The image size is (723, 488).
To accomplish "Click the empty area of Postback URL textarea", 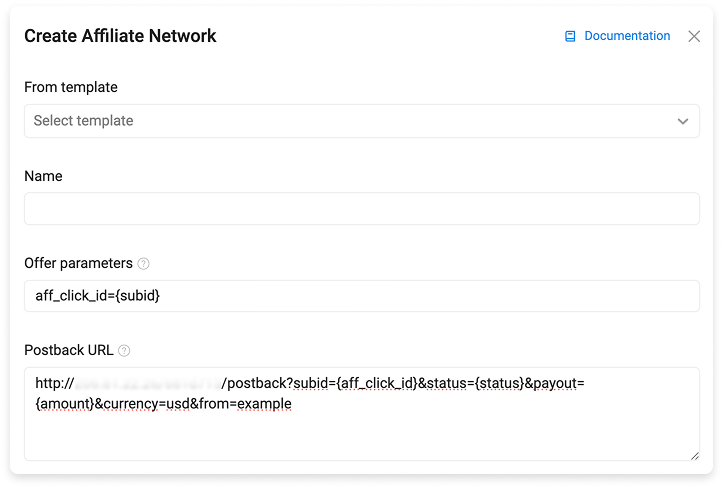I will [362, 436].
